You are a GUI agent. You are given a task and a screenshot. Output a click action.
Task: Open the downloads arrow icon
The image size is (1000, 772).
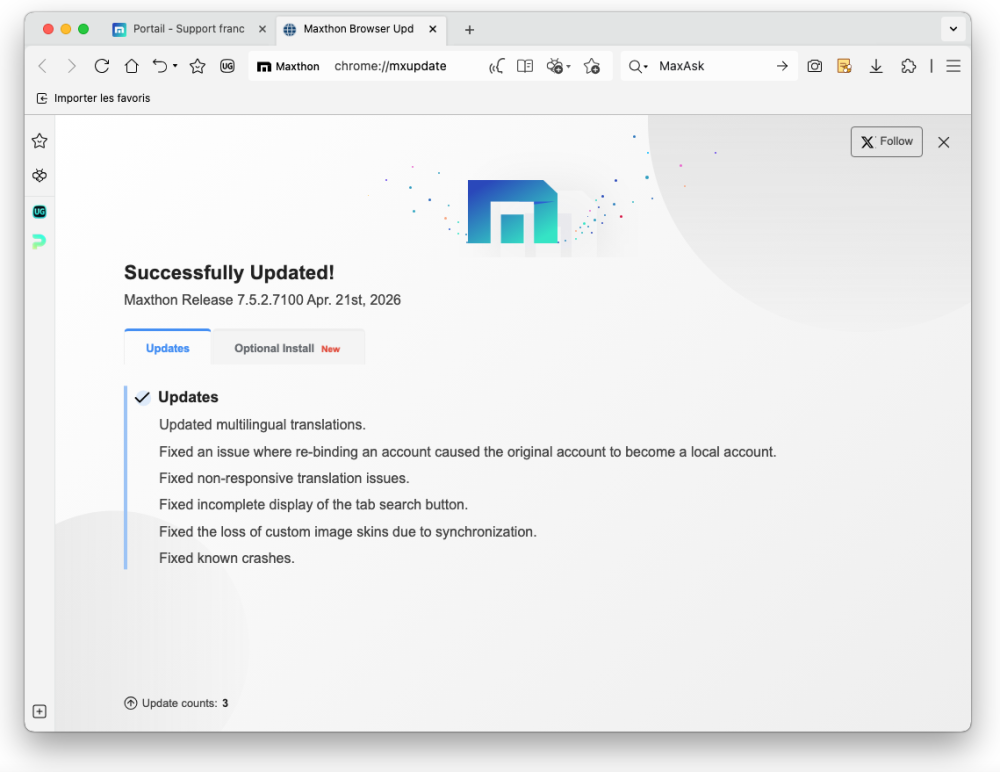(x=876, y=66)
